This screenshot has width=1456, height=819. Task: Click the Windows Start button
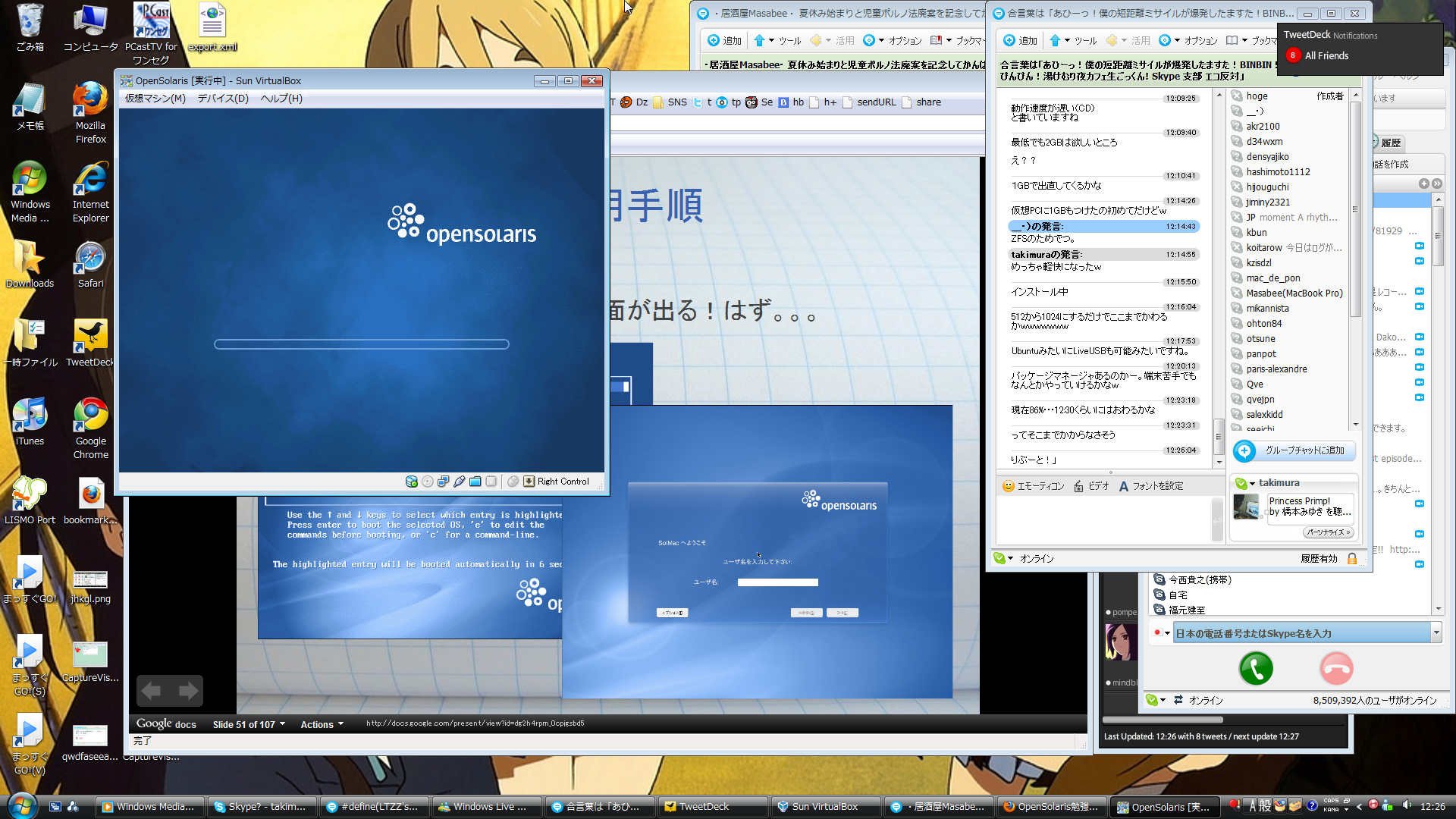(x=21, y=805)
